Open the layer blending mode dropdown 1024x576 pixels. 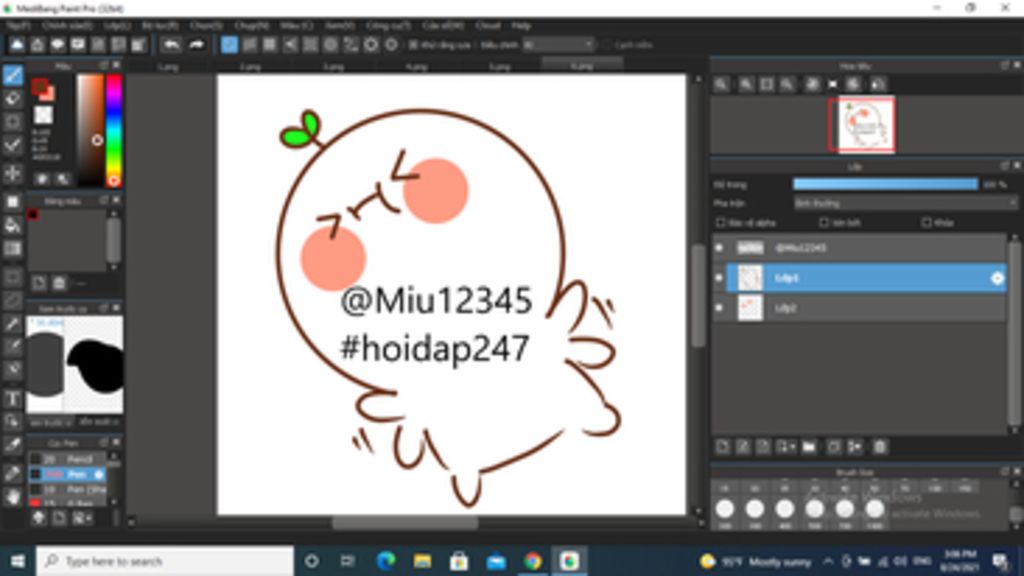(905, 203)
